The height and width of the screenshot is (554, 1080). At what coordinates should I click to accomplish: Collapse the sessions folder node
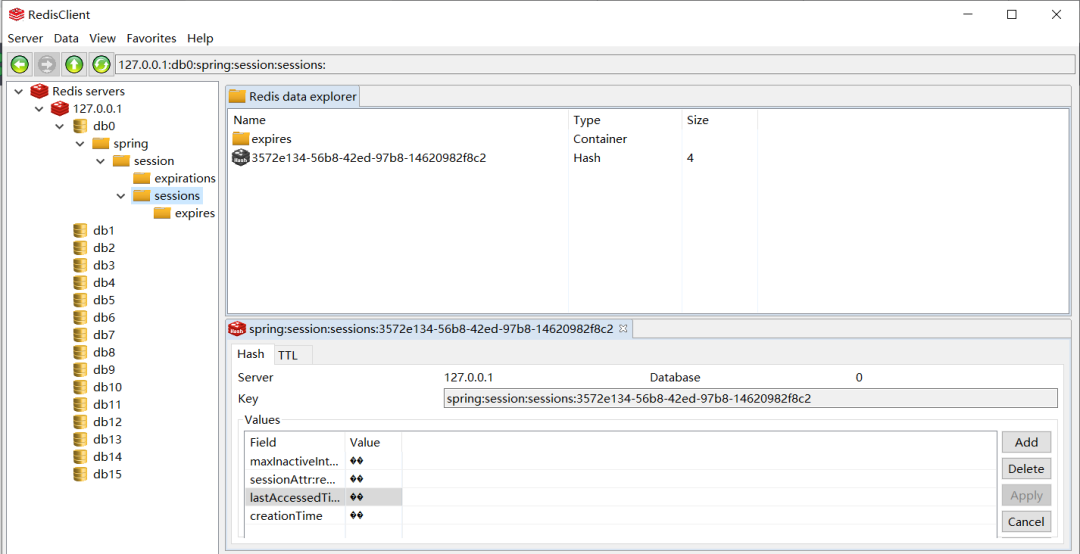pyautogui.click(x=121, y=196)
